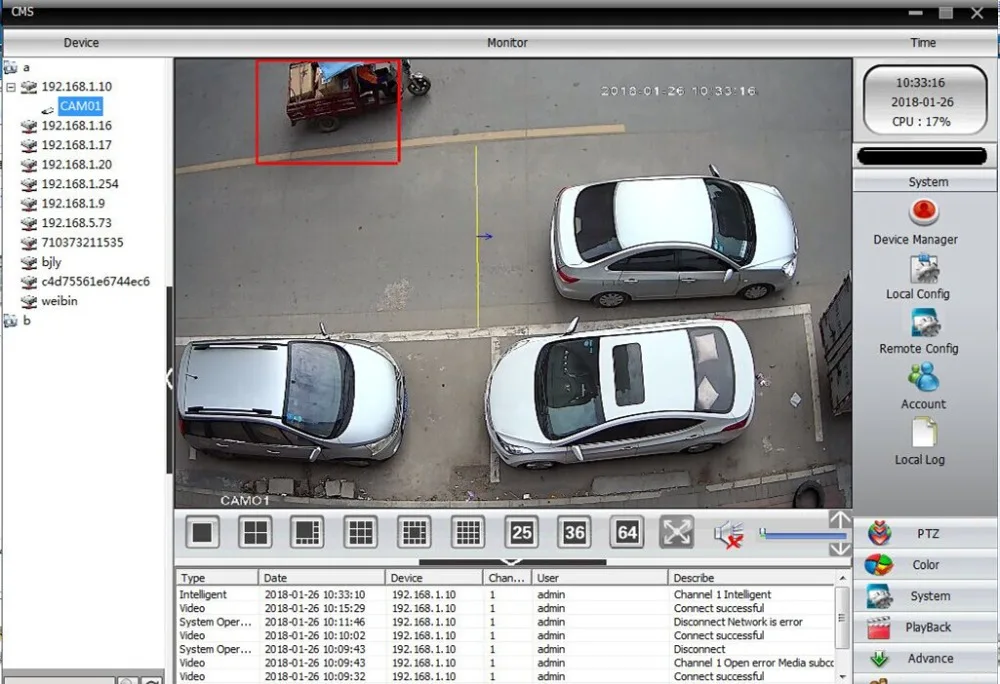Sort log by Chan... column
This screenshot has width=1000, height=684.
507,578
